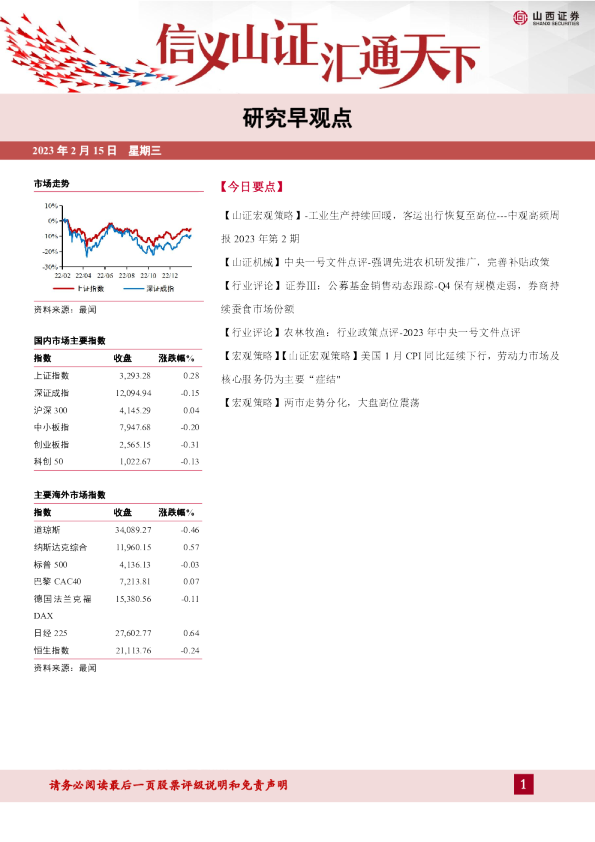Click the blue 深证成指 legend marker
595x842 pixels.
[x=133, y=289]
